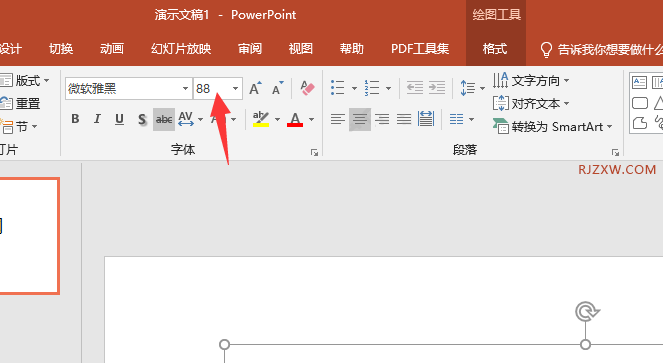Open the columns button
This screenshot has width=663, height=363.
pyautogui.click(x=461, y=119)
